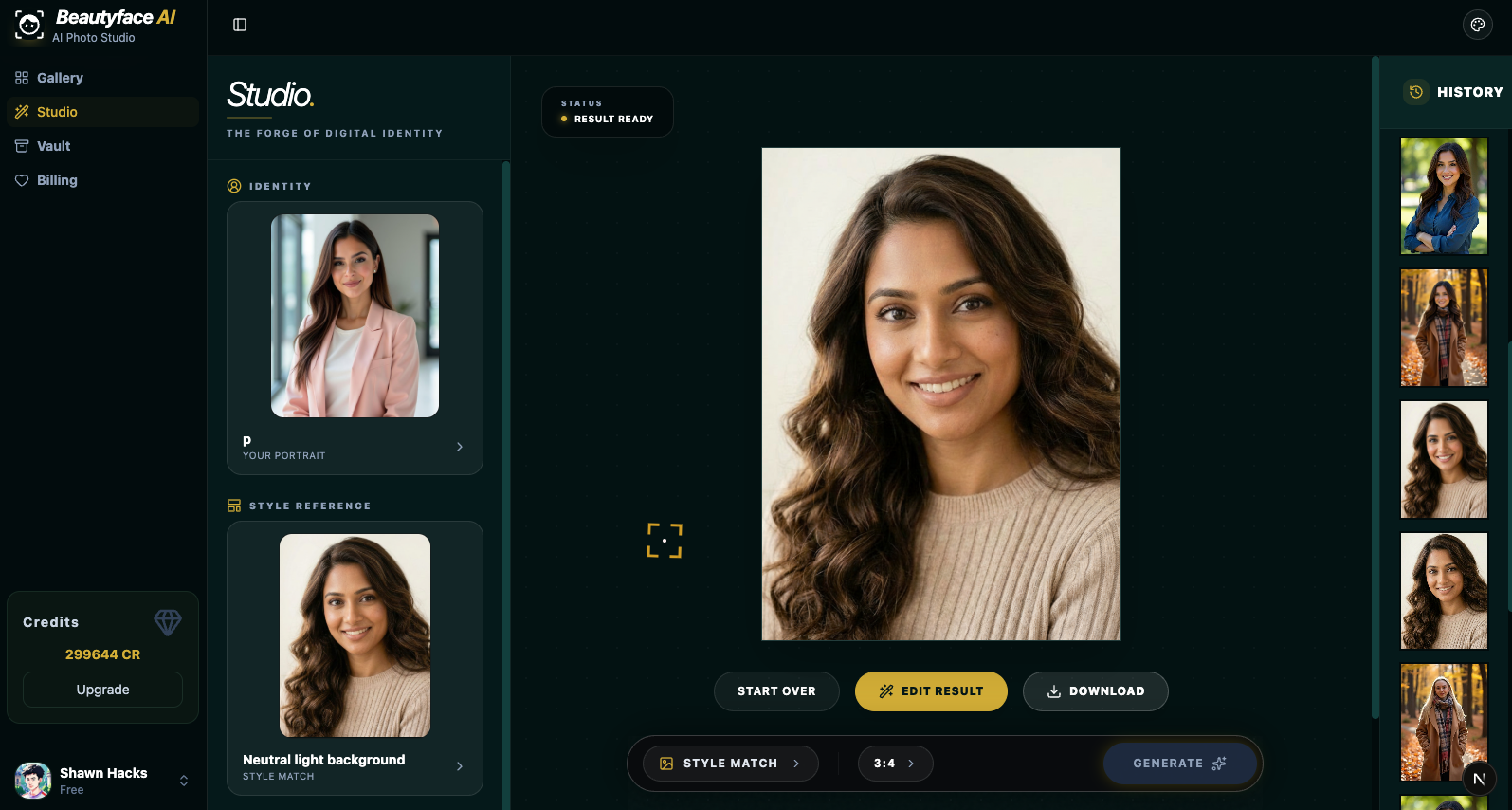Expand the Your Portrait card chevron
1512x810 pixels.
point(460,447)
